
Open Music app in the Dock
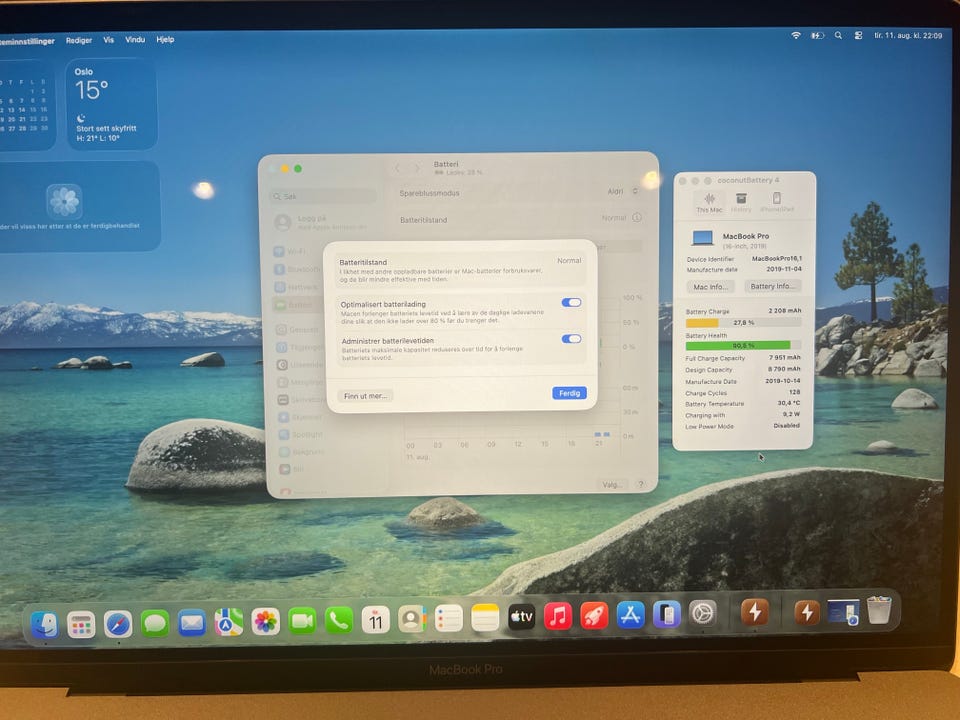[x=558, y=616]
